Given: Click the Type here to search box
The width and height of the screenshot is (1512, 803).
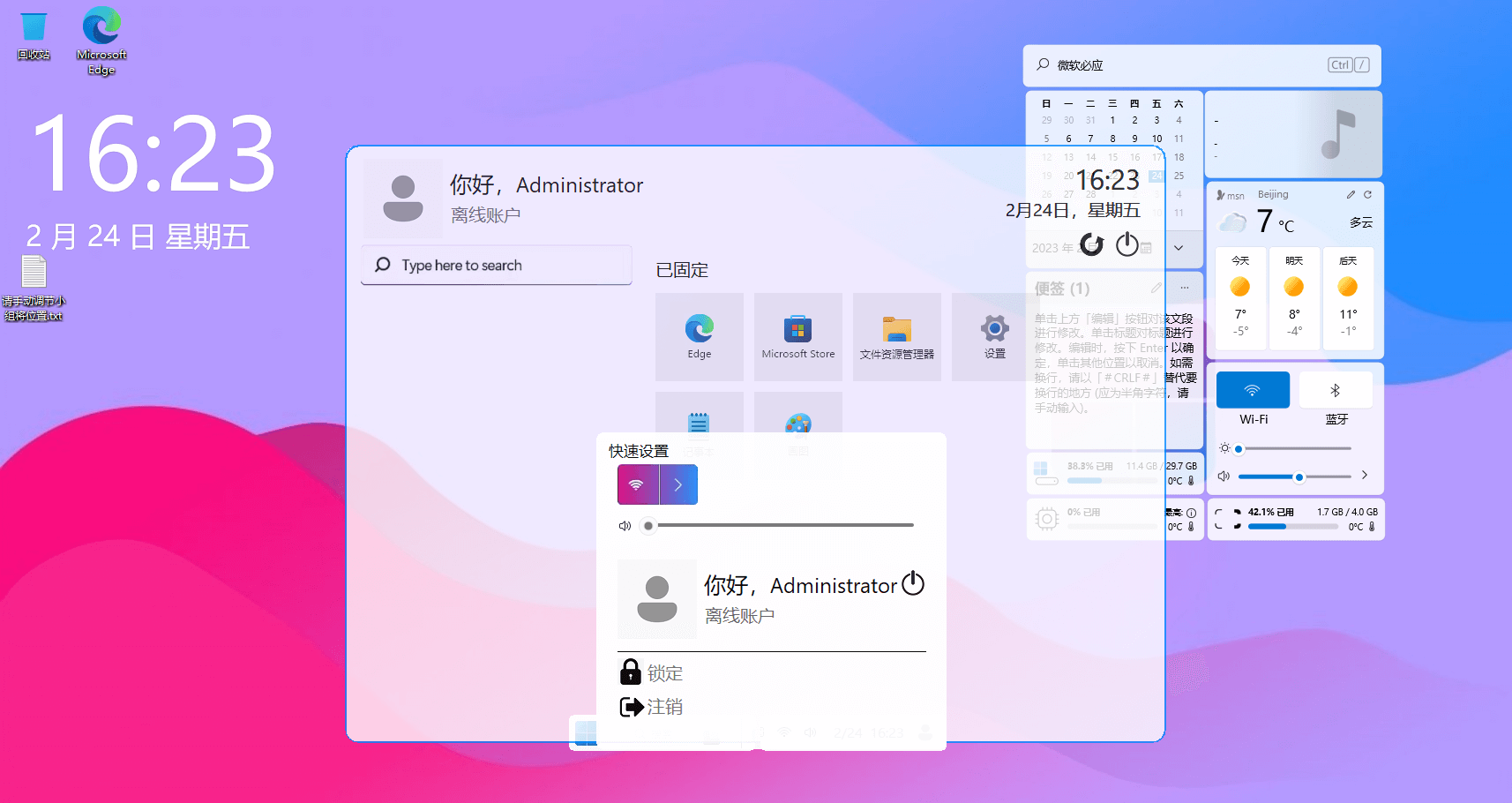Looking at the screenshot, I should pos(497,266).
